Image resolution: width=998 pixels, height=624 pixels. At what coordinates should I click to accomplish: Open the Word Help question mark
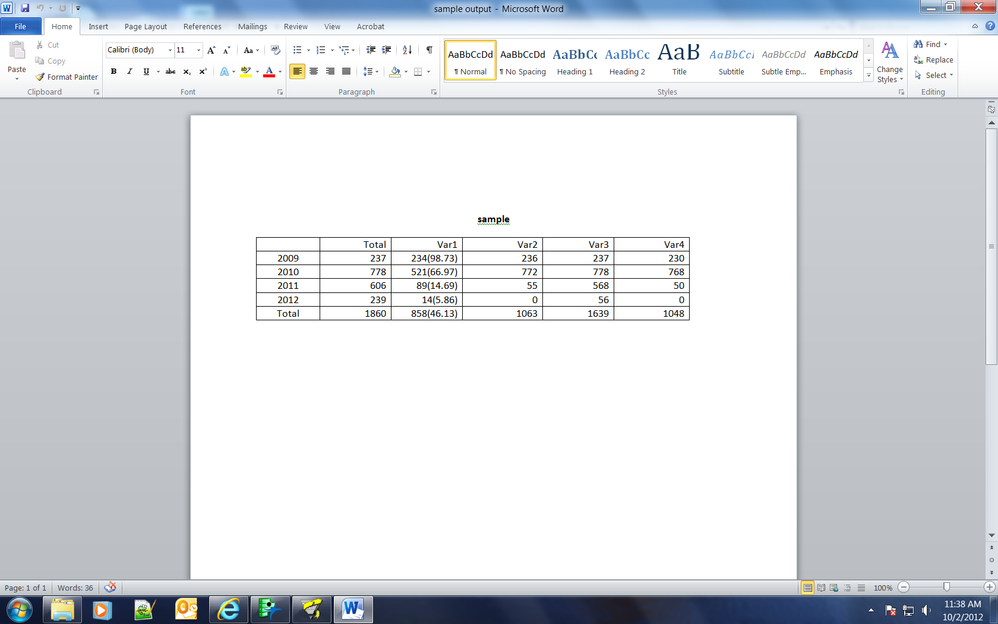(x=990, y=26)
